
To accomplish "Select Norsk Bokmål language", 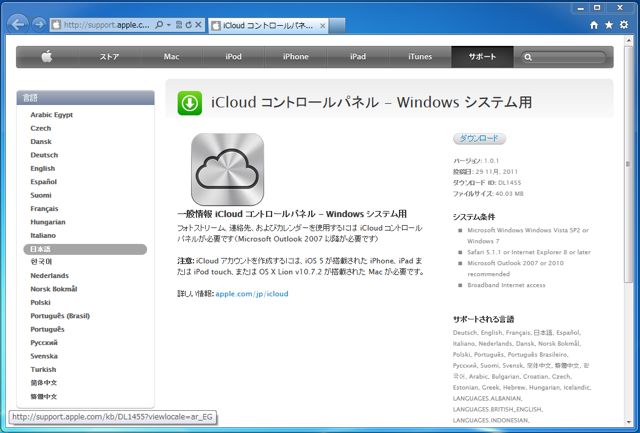I will click(53, 289).
